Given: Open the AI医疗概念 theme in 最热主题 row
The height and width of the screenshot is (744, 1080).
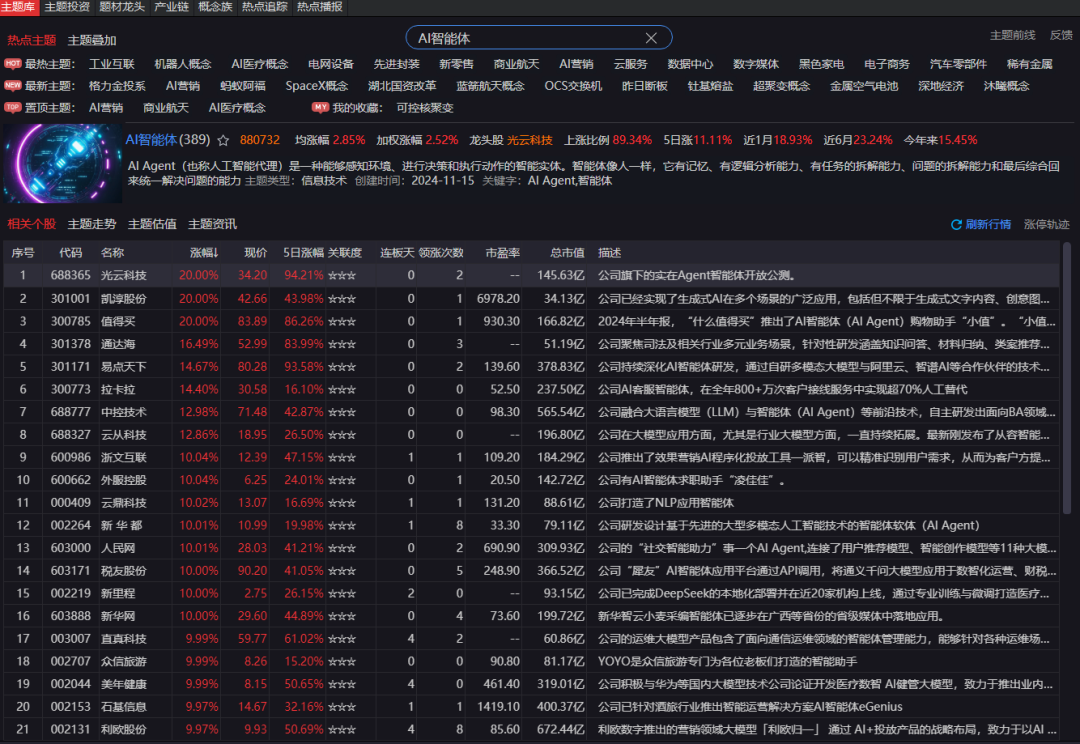Looking at the screenshot, I should (x=260, y=64).
